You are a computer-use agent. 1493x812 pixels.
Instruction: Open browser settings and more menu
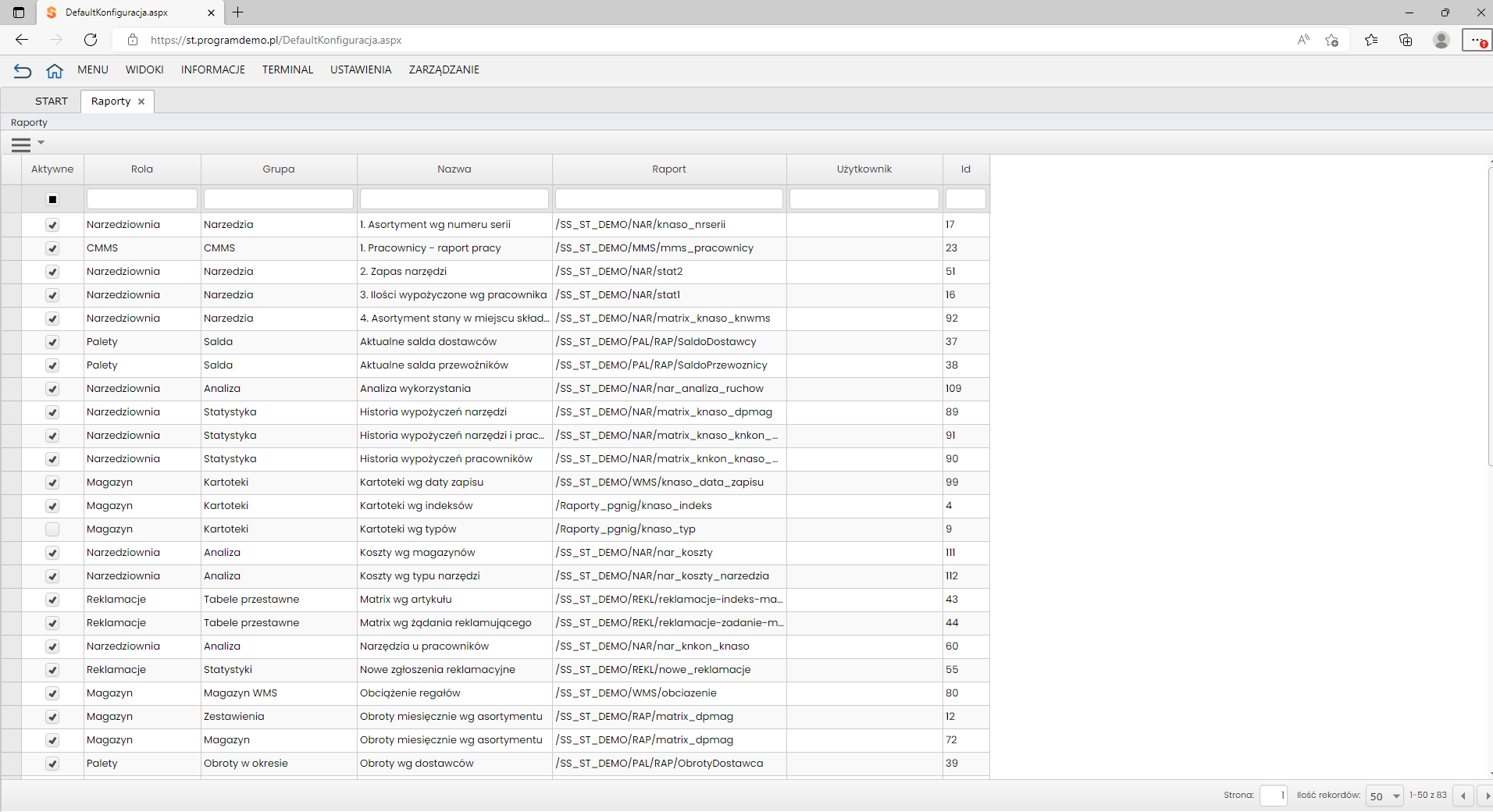[x=1477, y=40]
